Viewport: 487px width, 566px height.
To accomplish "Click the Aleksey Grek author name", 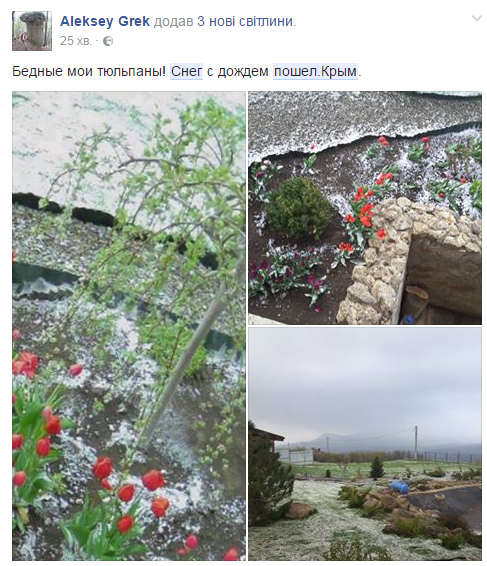I will click(105, 22).
